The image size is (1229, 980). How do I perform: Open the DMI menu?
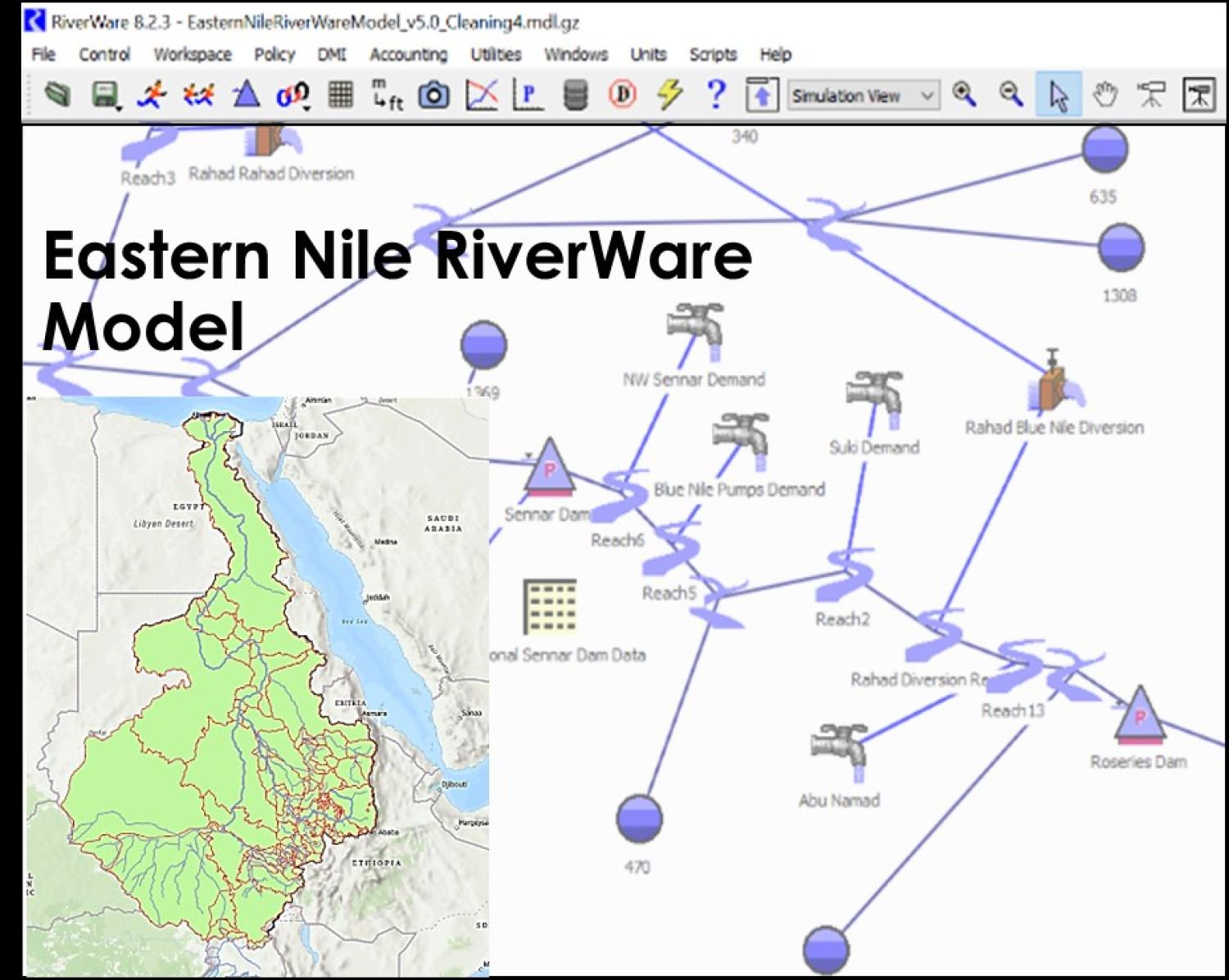332,54
